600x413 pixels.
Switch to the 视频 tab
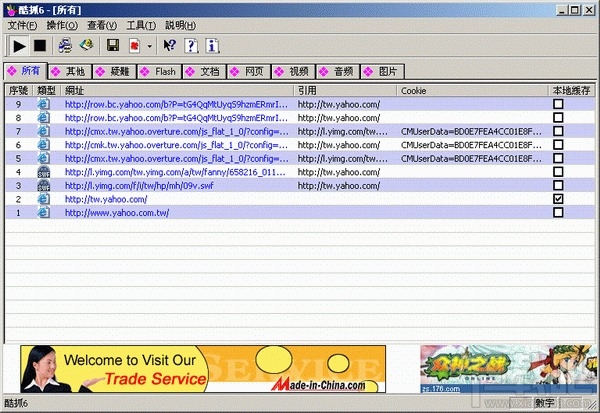click(293, 72)
